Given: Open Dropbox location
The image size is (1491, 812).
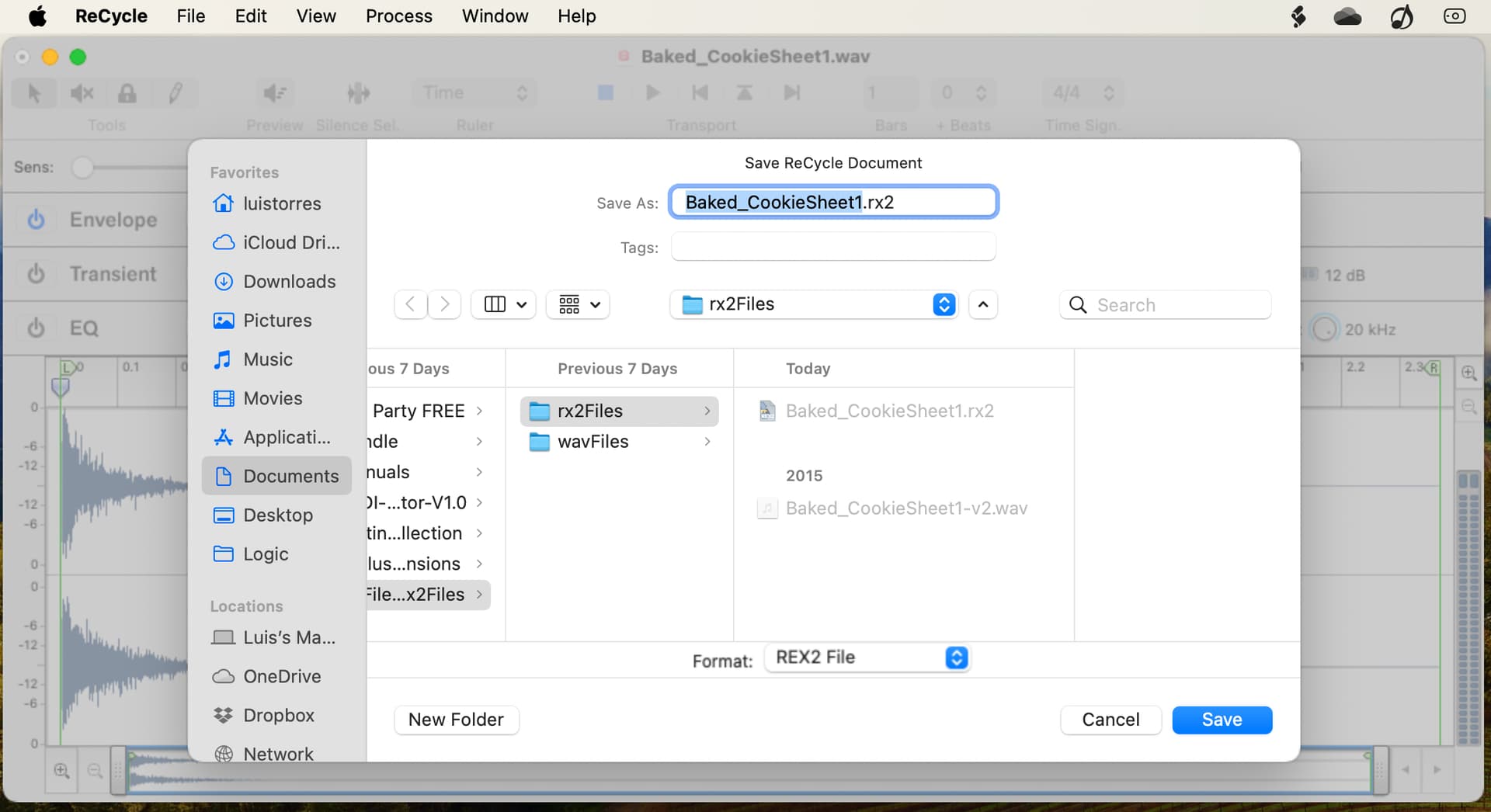Looking at the screenshot, I should 276,715.
